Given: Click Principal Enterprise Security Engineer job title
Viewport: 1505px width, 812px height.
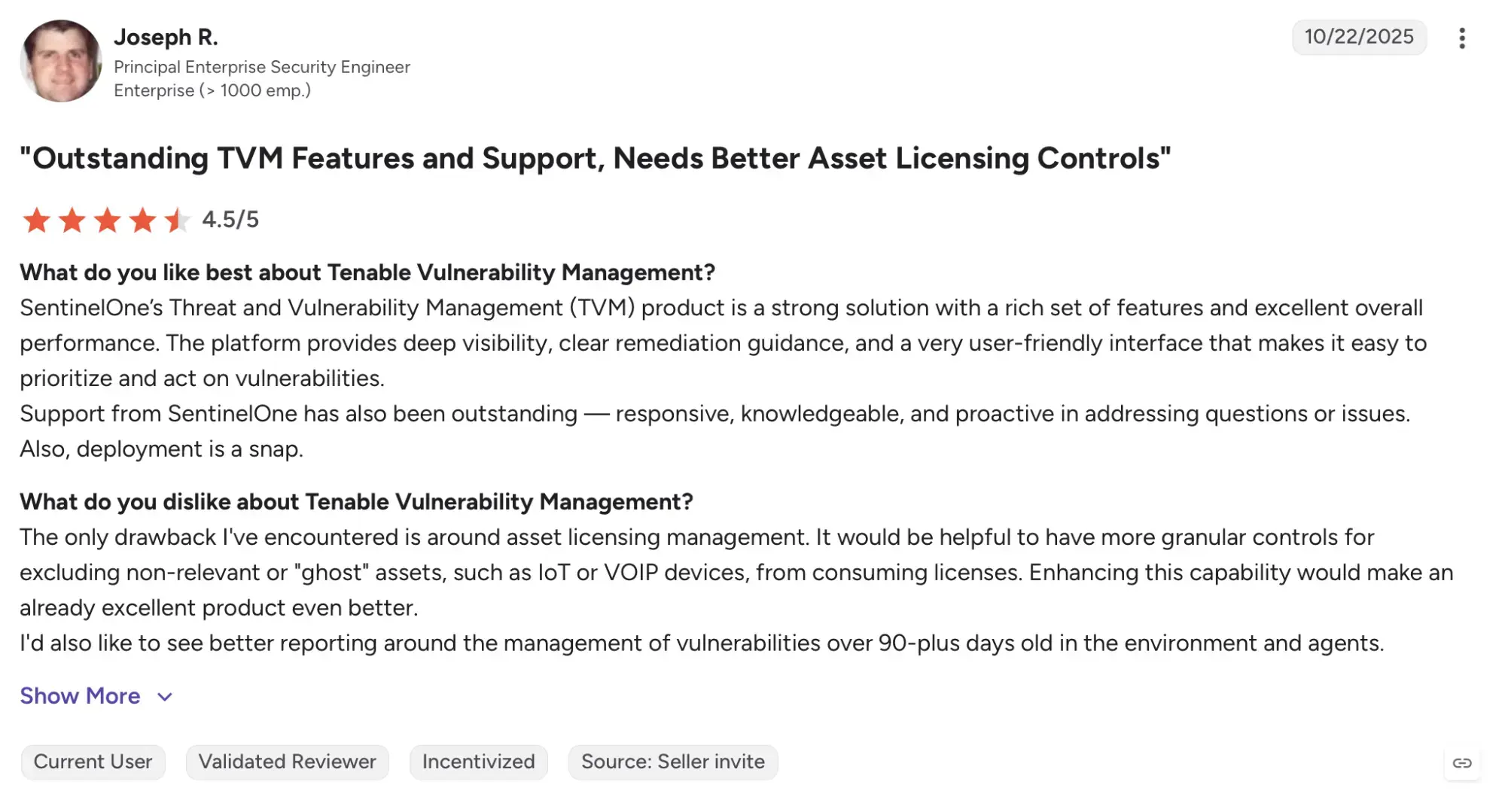Looking at the screenshot, I should click(262, 67).
